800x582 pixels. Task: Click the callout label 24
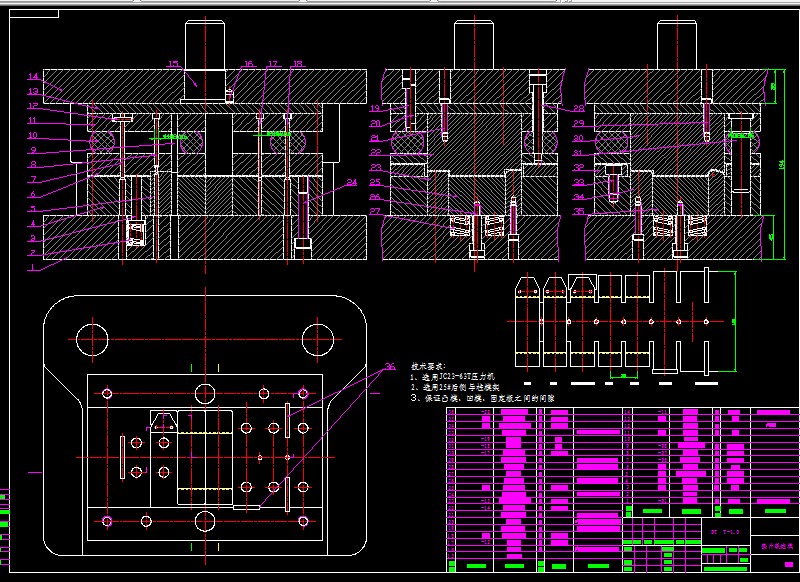coord(352,182)
